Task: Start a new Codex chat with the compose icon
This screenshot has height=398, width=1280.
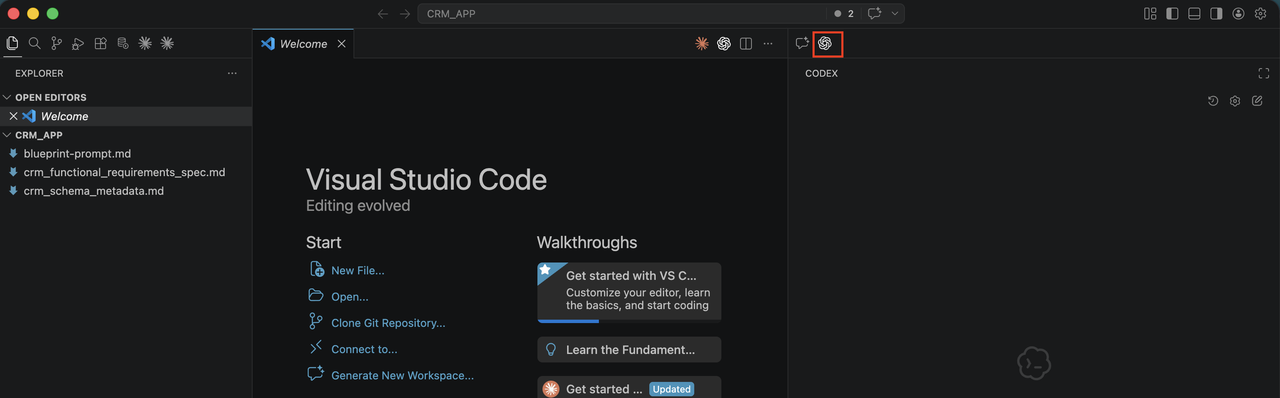Action: 1257,101
